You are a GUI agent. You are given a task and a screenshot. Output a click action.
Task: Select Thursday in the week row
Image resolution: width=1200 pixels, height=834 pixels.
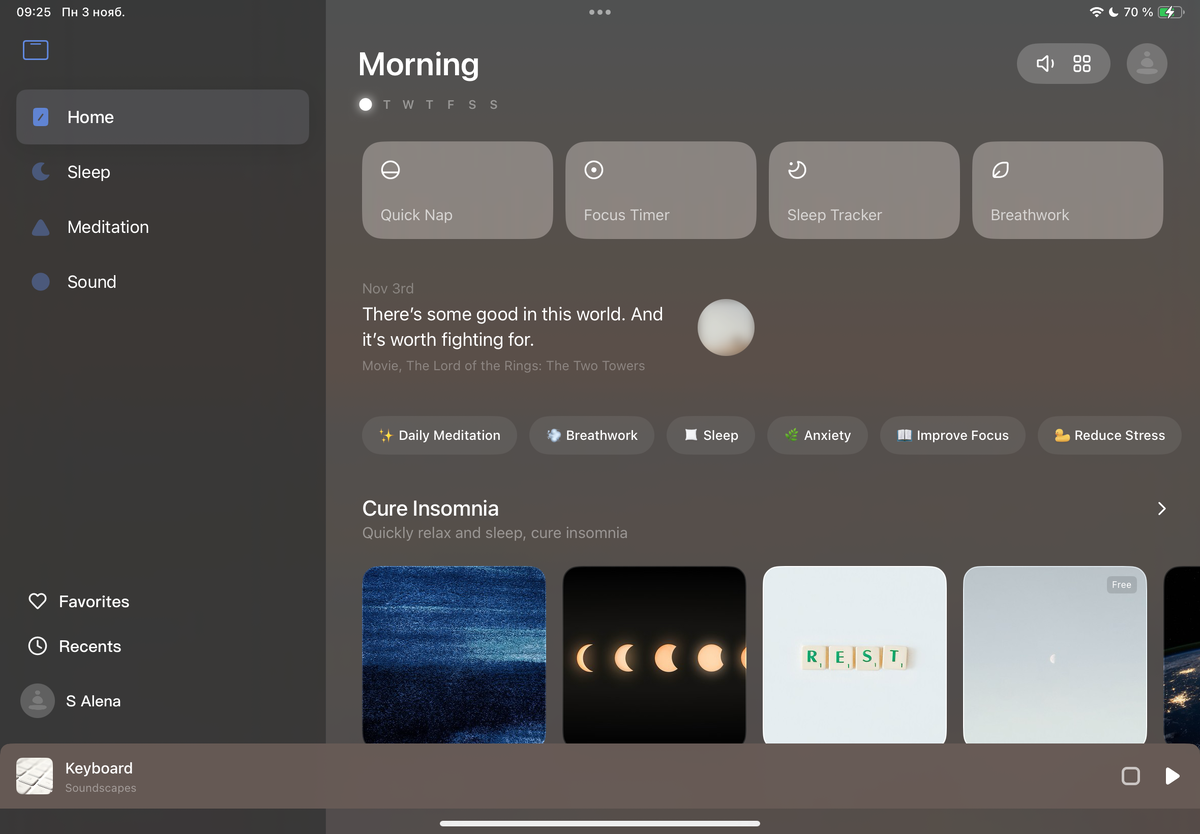tap(430, 105)
